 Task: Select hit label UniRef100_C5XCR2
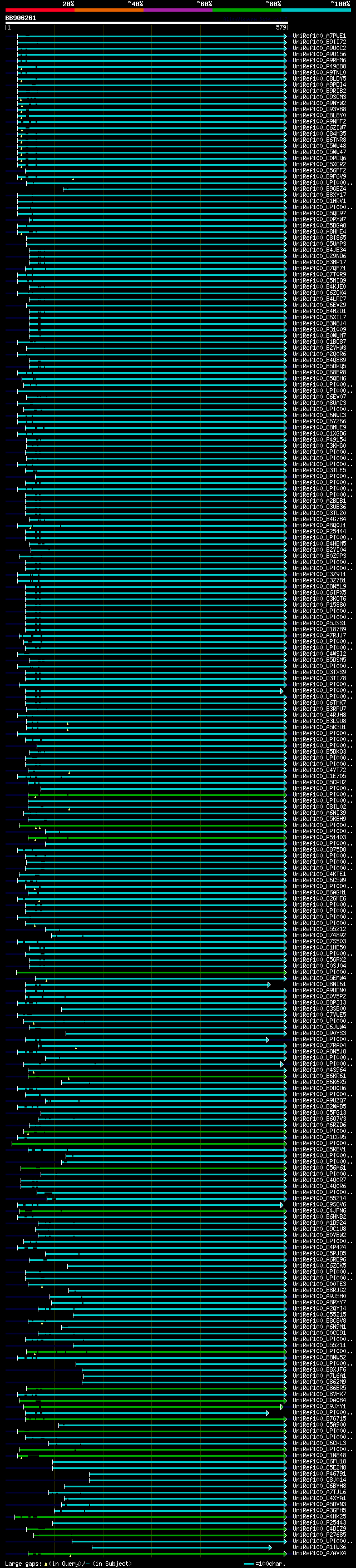coord(319,164)
